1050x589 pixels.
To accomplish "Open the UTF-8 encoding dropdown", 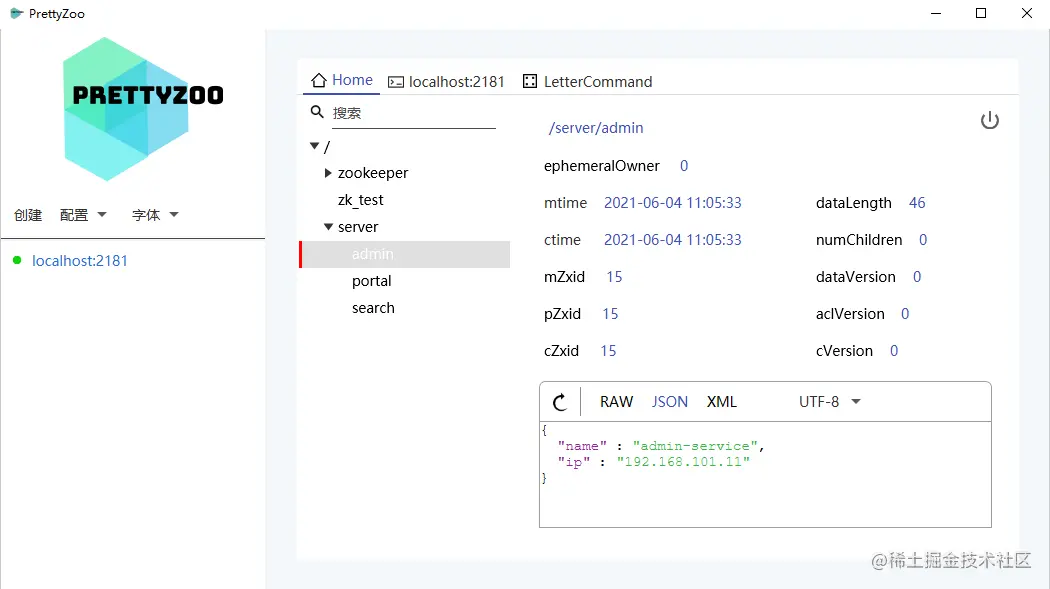I will pos(829,402).
